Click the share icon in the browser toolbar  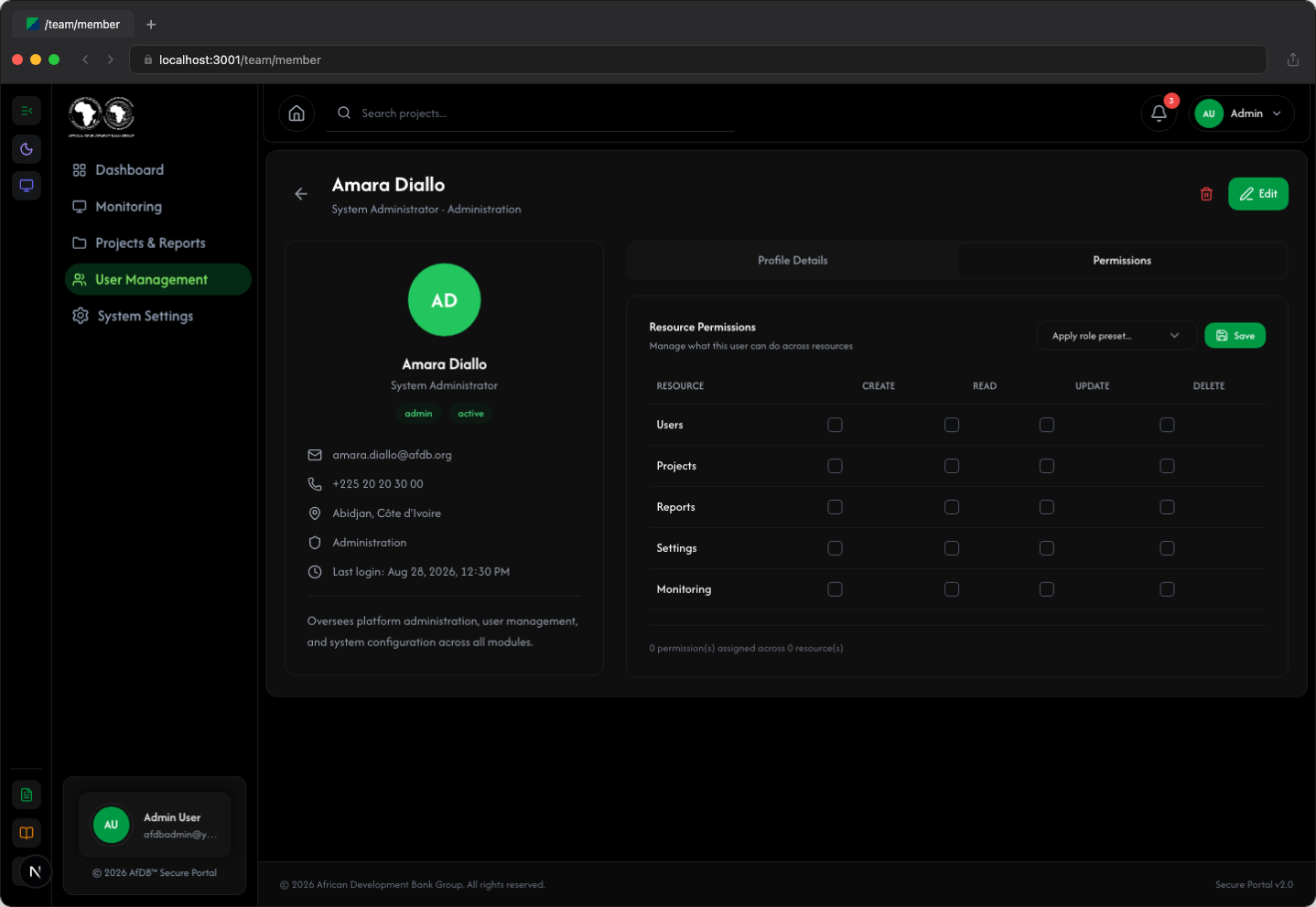pyautogui.click(x=1293, y=59)
